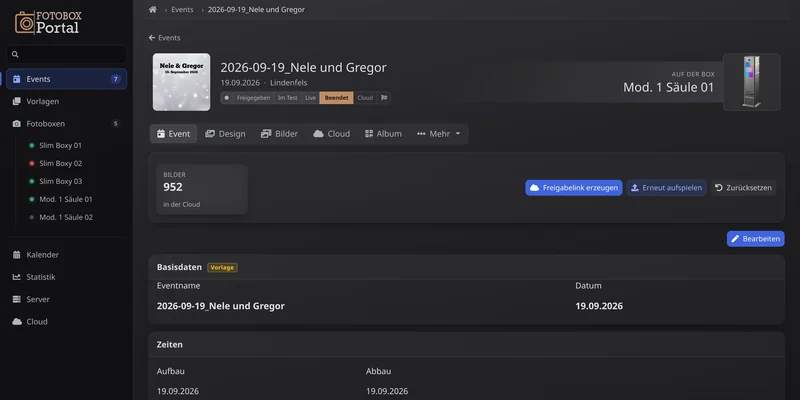Open Server in the sidebar

click(67, 299)
